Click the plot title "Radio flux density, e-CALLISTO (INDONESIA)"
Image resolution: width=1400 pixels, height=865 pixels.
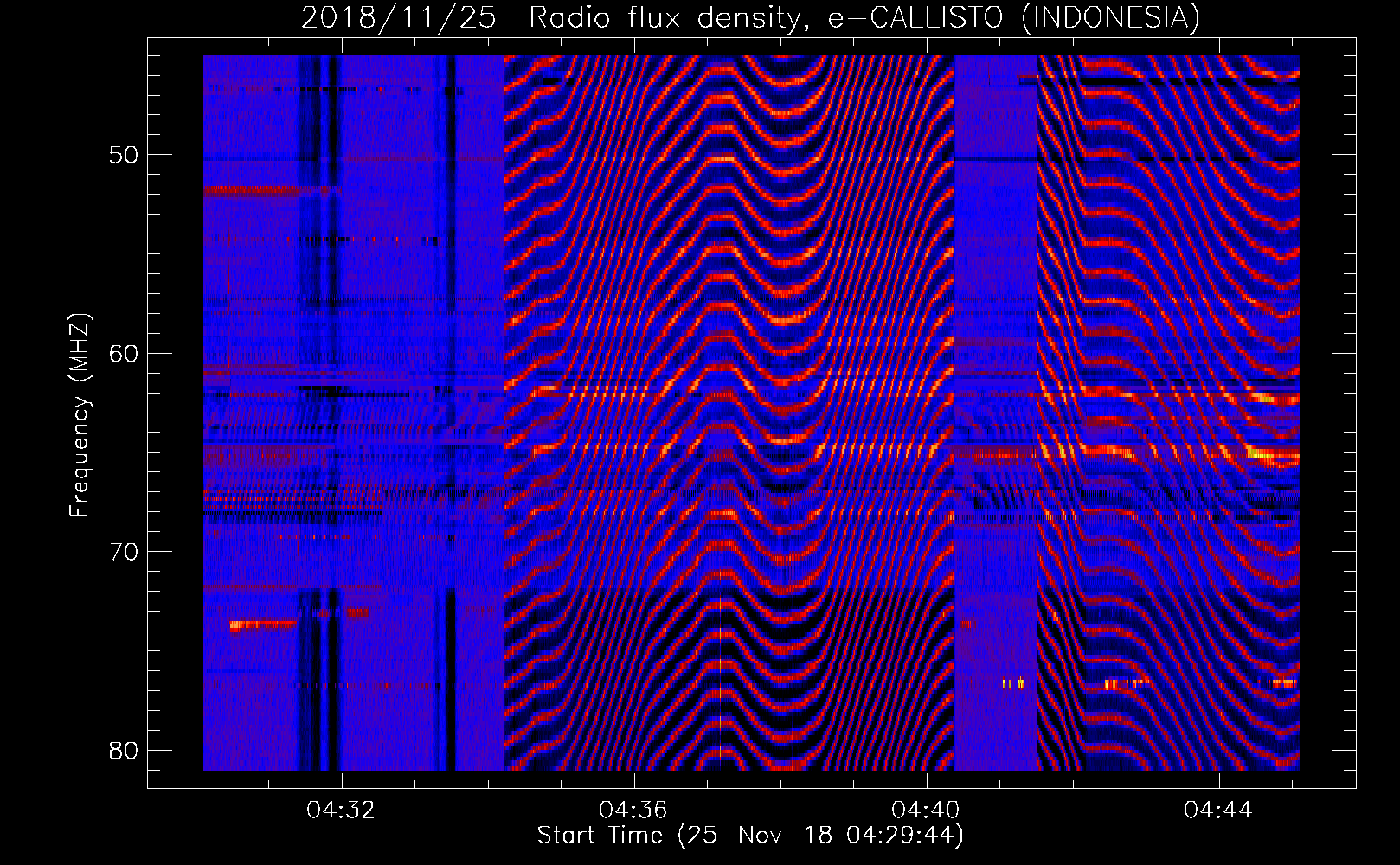(x=864, y=17)
